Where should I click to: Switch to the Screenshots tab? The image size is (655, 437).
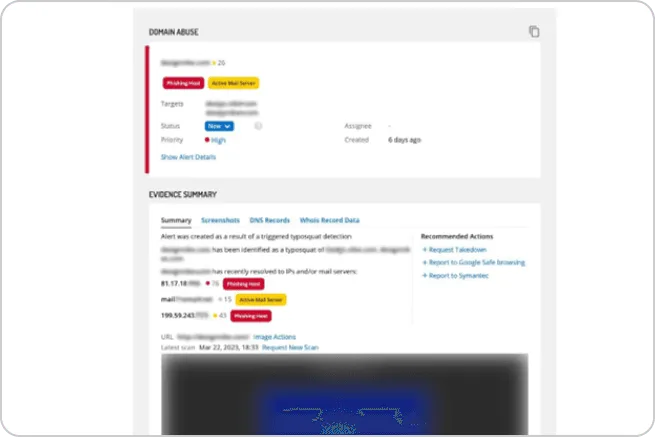pos(220,220)
